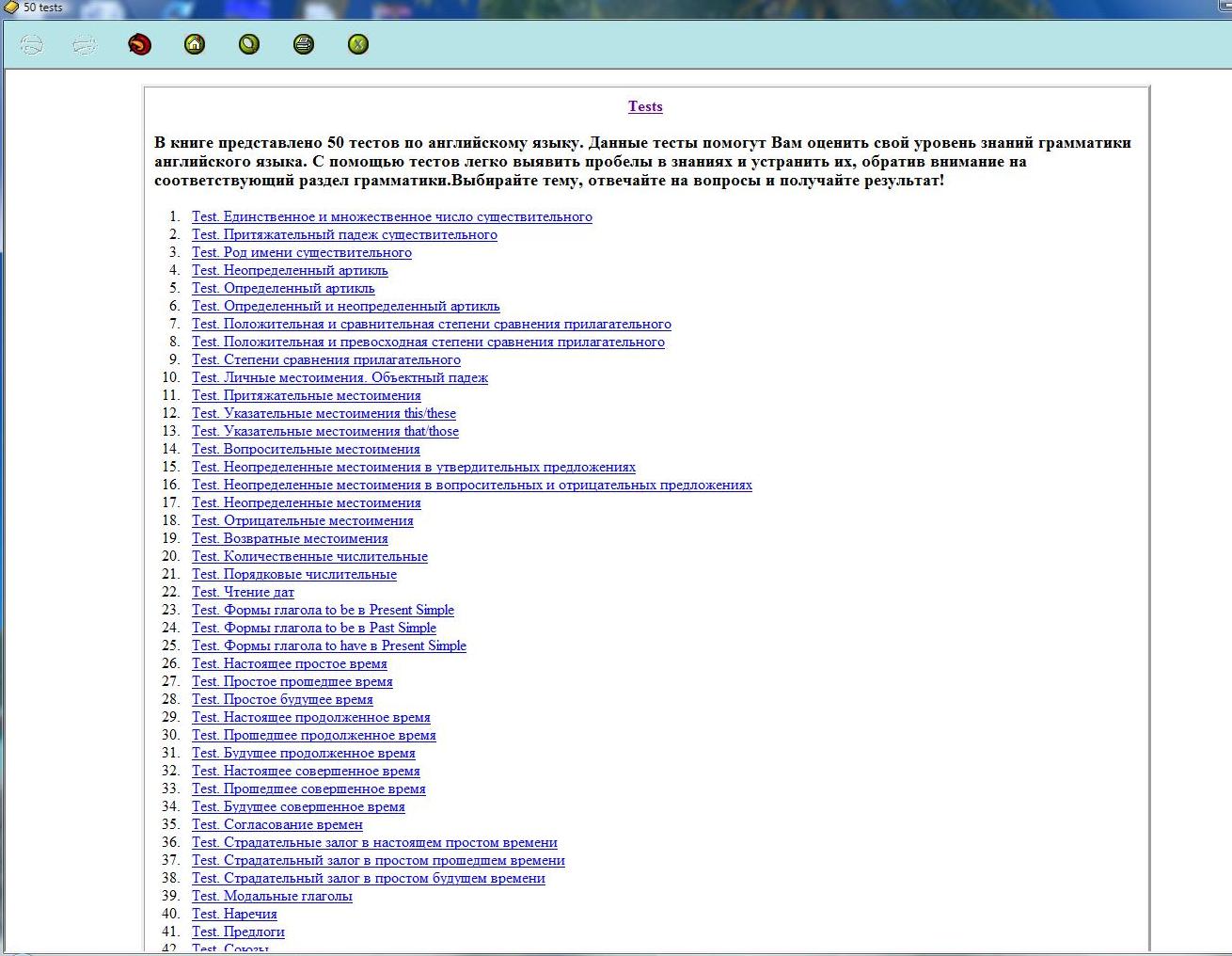Open test Чтение дат
This screenshot has width=1232, height=956.
243,592
